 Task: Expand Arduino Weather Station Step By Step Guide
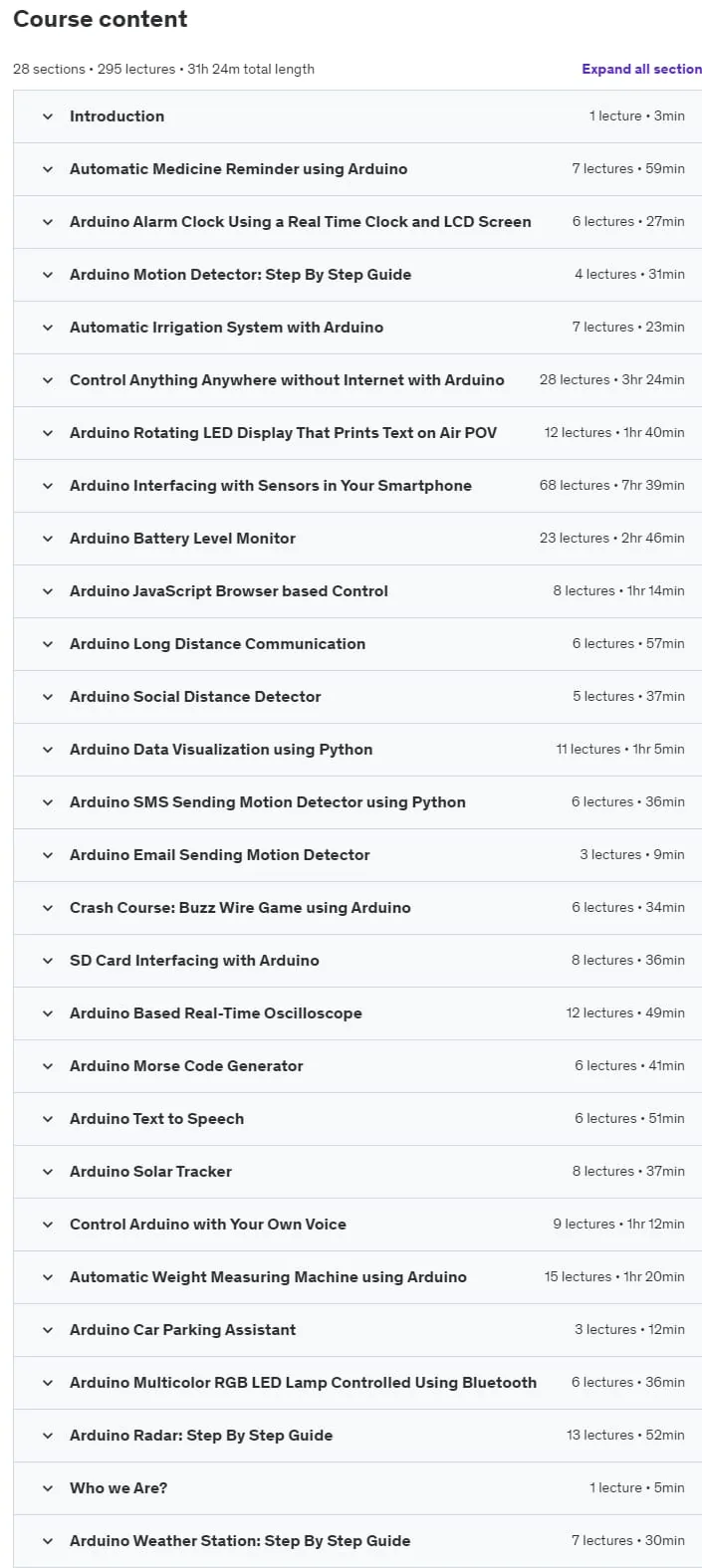click(357, 1541)
